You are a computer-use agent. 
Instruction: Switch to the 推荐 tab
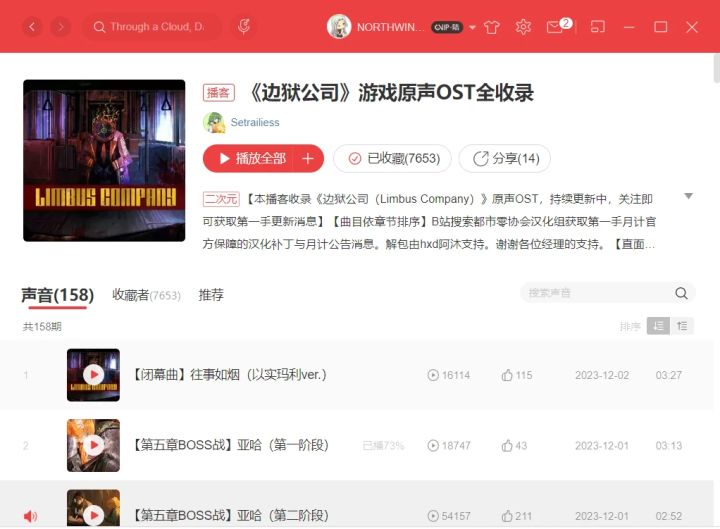tap(211, 295)
